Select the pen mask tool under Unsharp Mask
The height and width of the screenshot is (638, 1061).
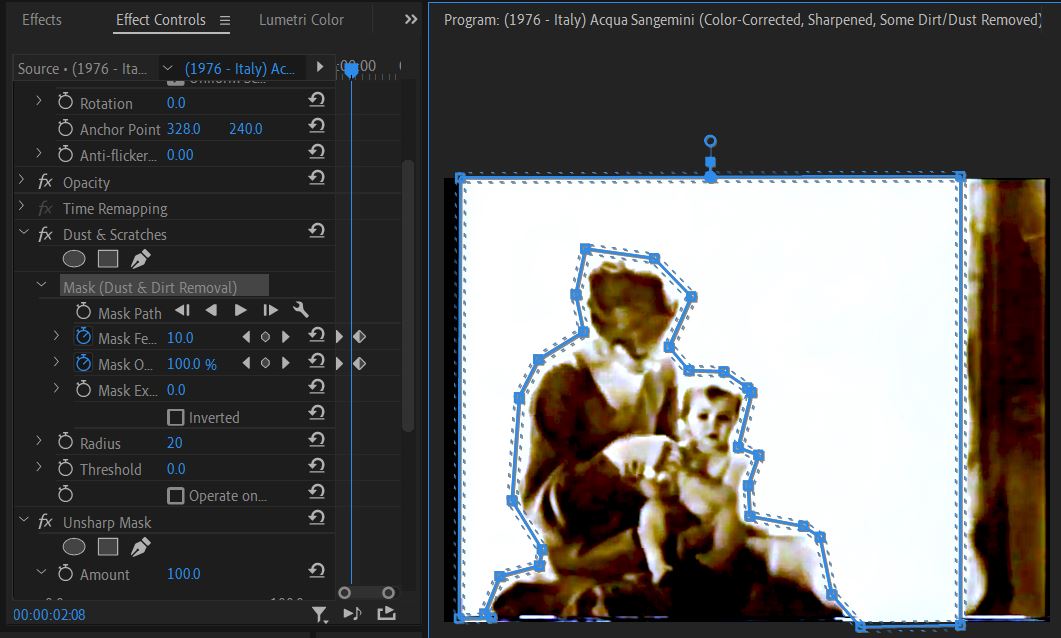140,547
